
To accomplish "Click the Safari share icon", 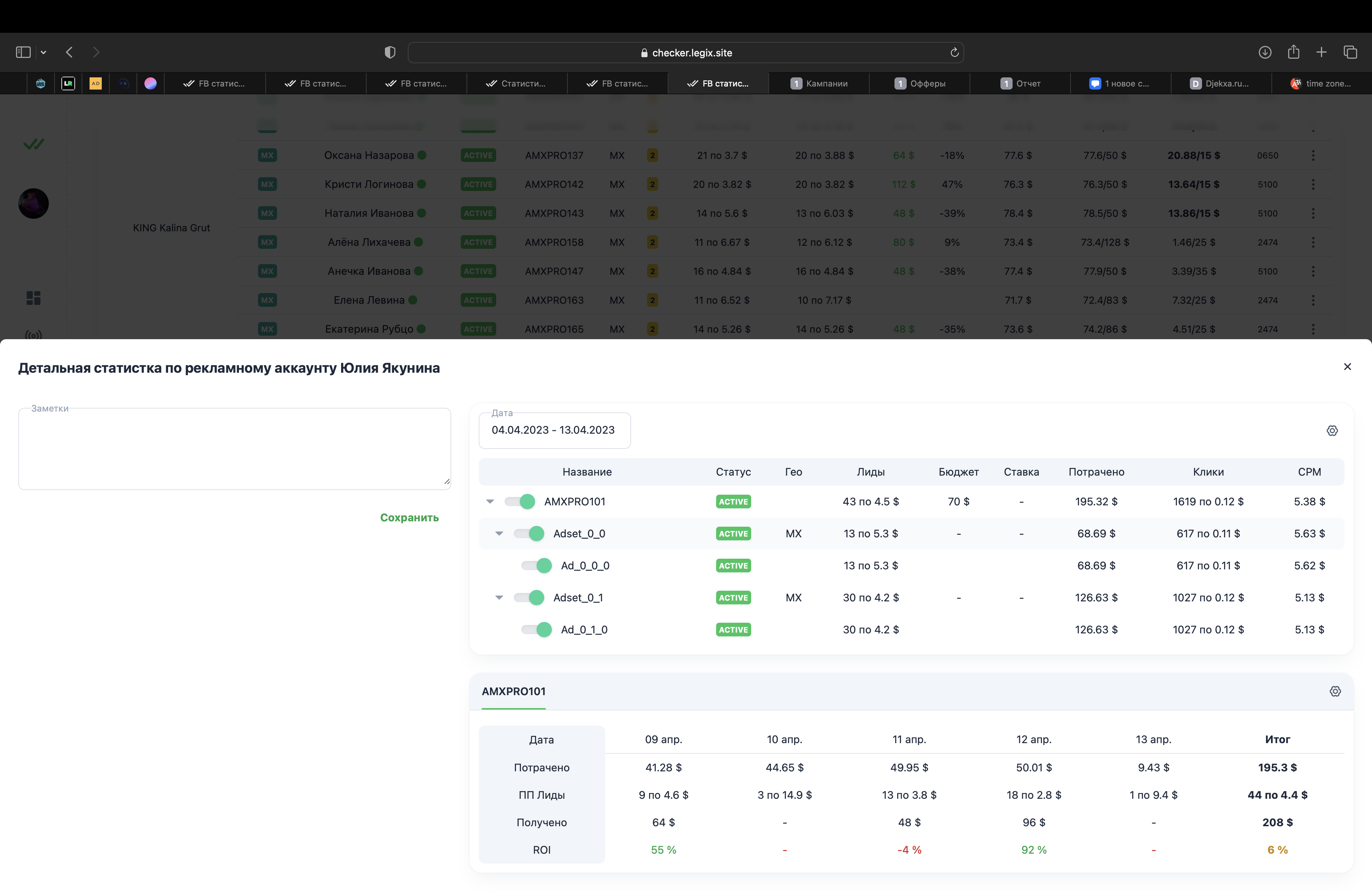I will tap(1293, 52).
